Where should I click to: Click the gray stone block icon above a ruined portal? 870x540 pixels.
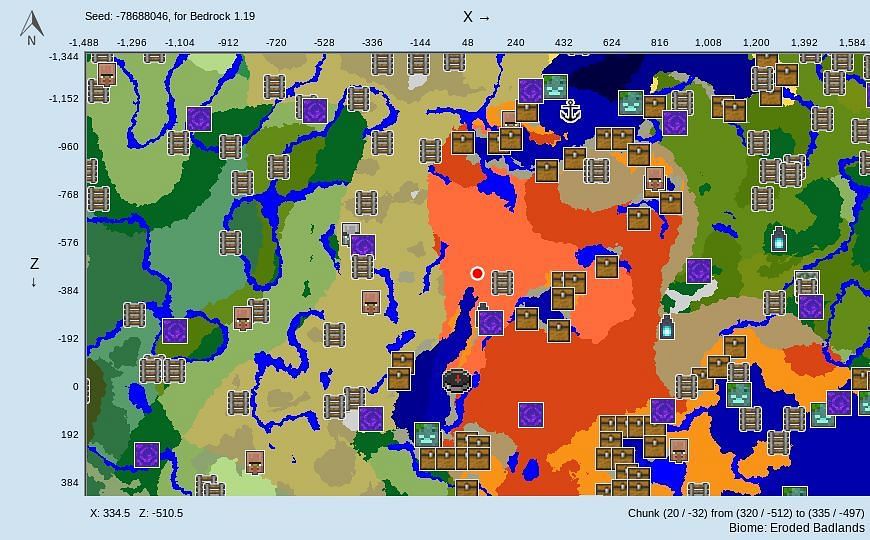tap(351, 233)
